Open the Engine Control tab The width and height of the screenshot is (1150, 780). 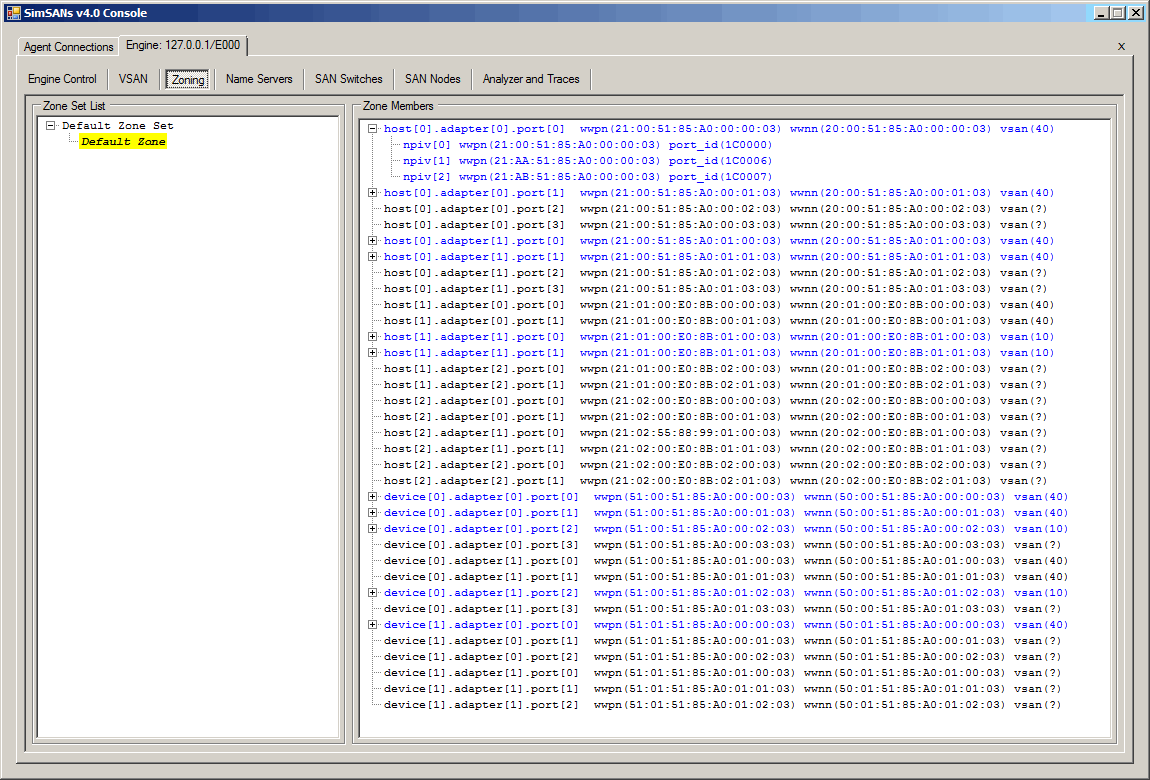[x=62, y=79]
